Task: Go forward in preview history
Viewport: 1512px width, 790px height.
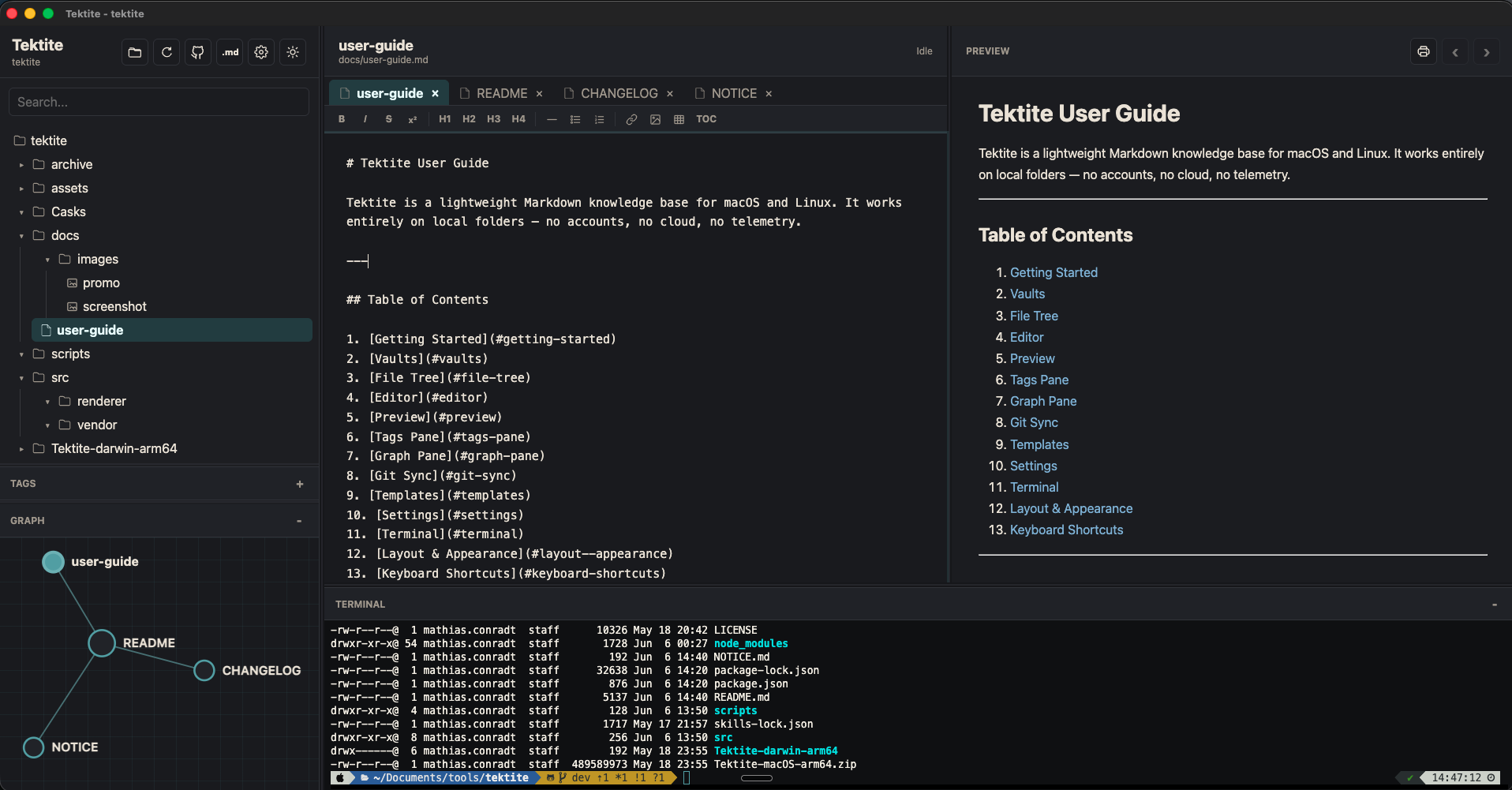Action: coord(1487,52)
